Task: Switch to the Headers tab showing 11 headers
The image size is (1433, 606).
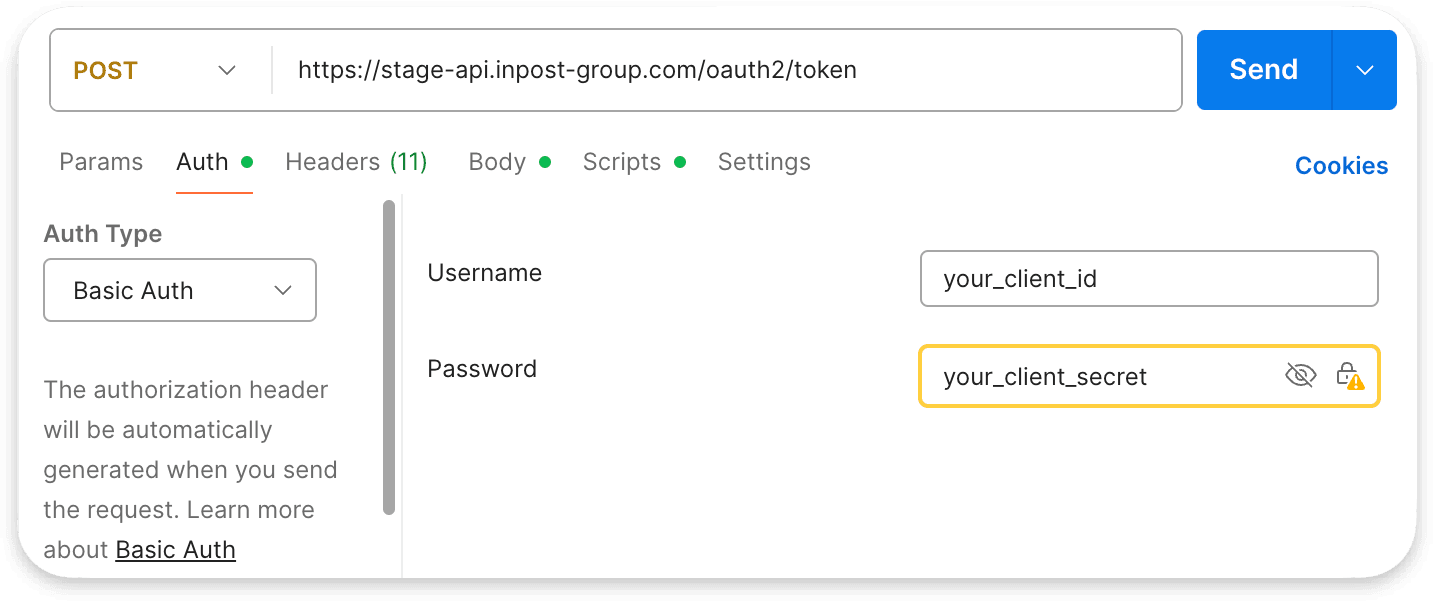Action: 356,161
